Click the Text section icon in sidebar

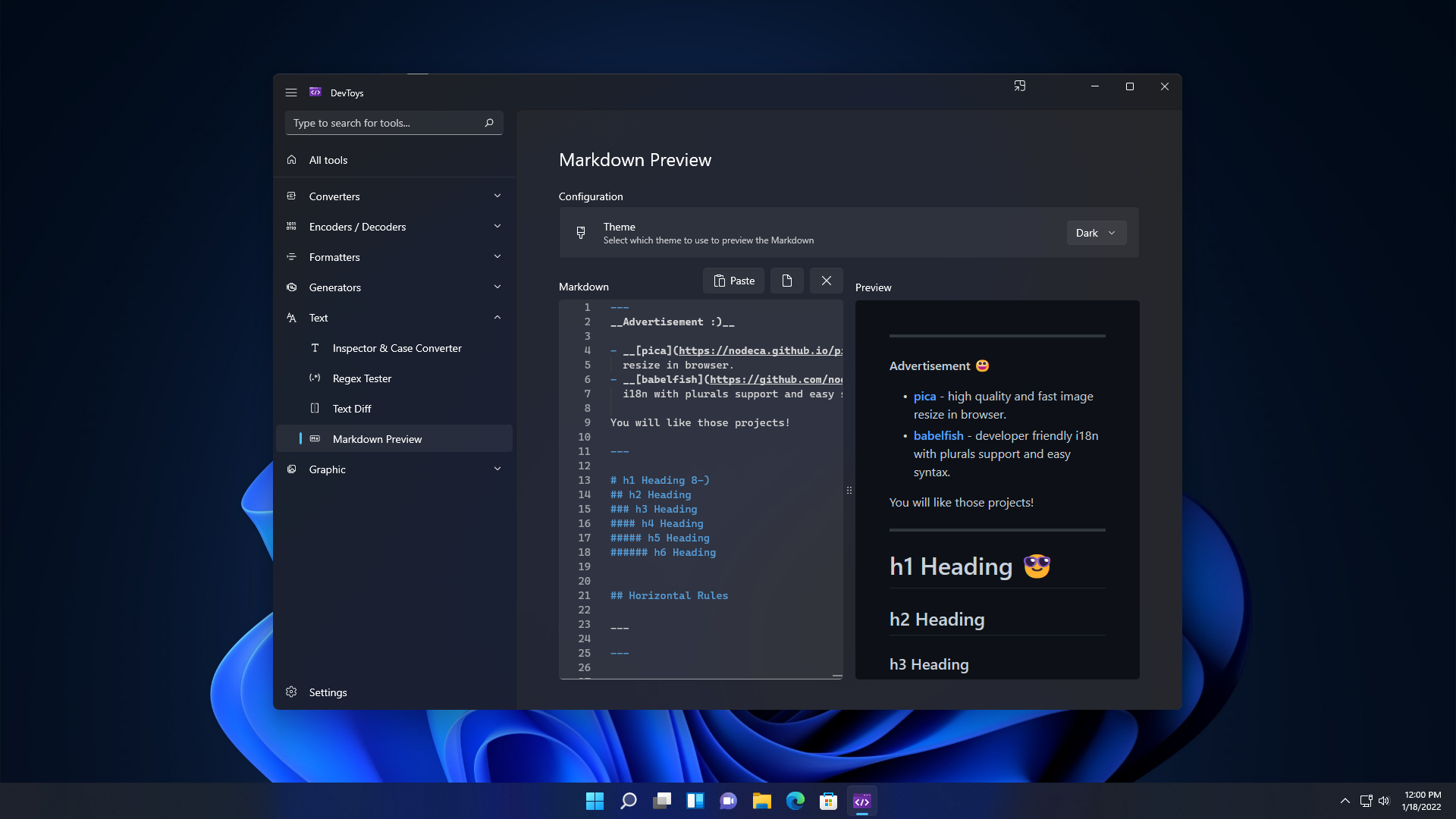[291, 317]
